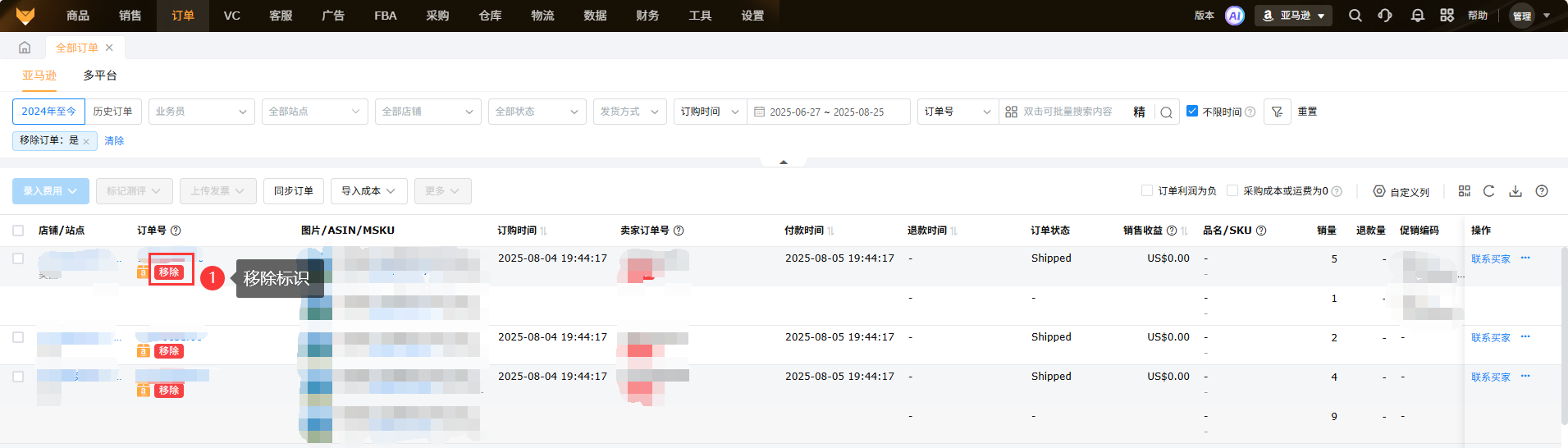This screenshot has height=448, width=1568.
Task: Open more actions for first order row
Action: pyautogui.click(x=1525, y=258)
